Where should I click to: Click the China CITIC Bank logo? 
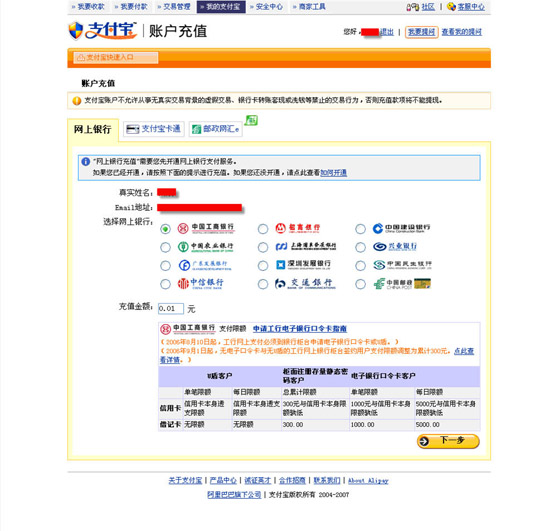click(200, 283)
